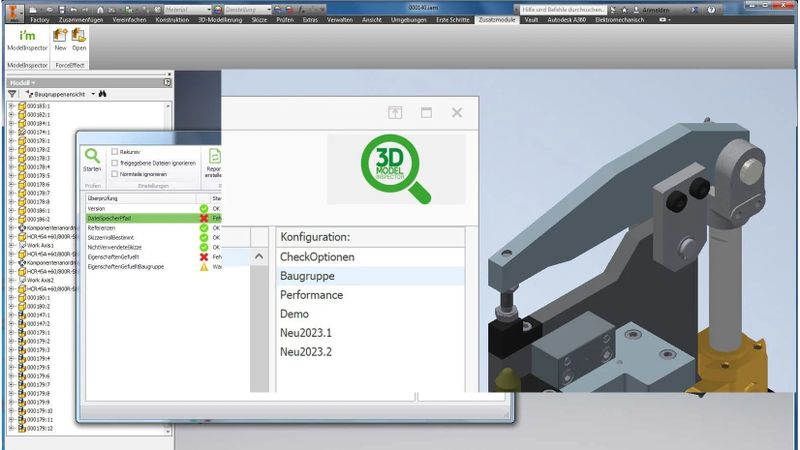Click the pin-to-top icon in the configuration dialog
800x450 pixels.
pos(395,113)
